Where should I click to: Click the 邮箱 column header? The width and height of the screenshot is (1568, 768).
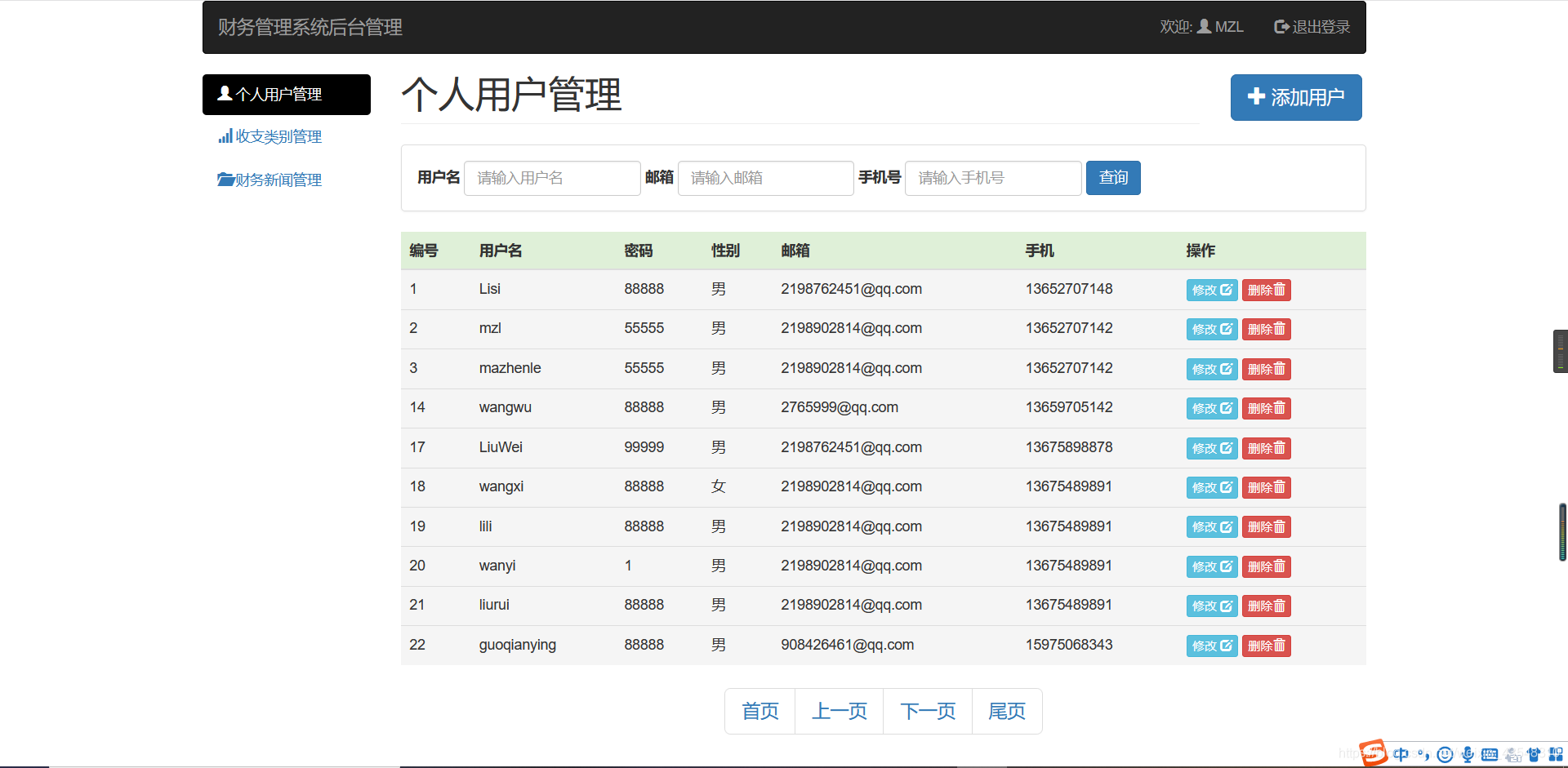coord(795,251)
